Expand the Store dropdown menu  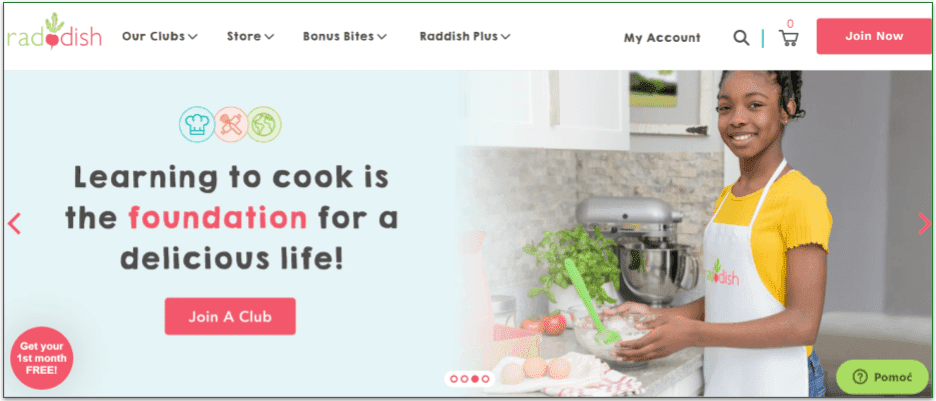[250, 36]
